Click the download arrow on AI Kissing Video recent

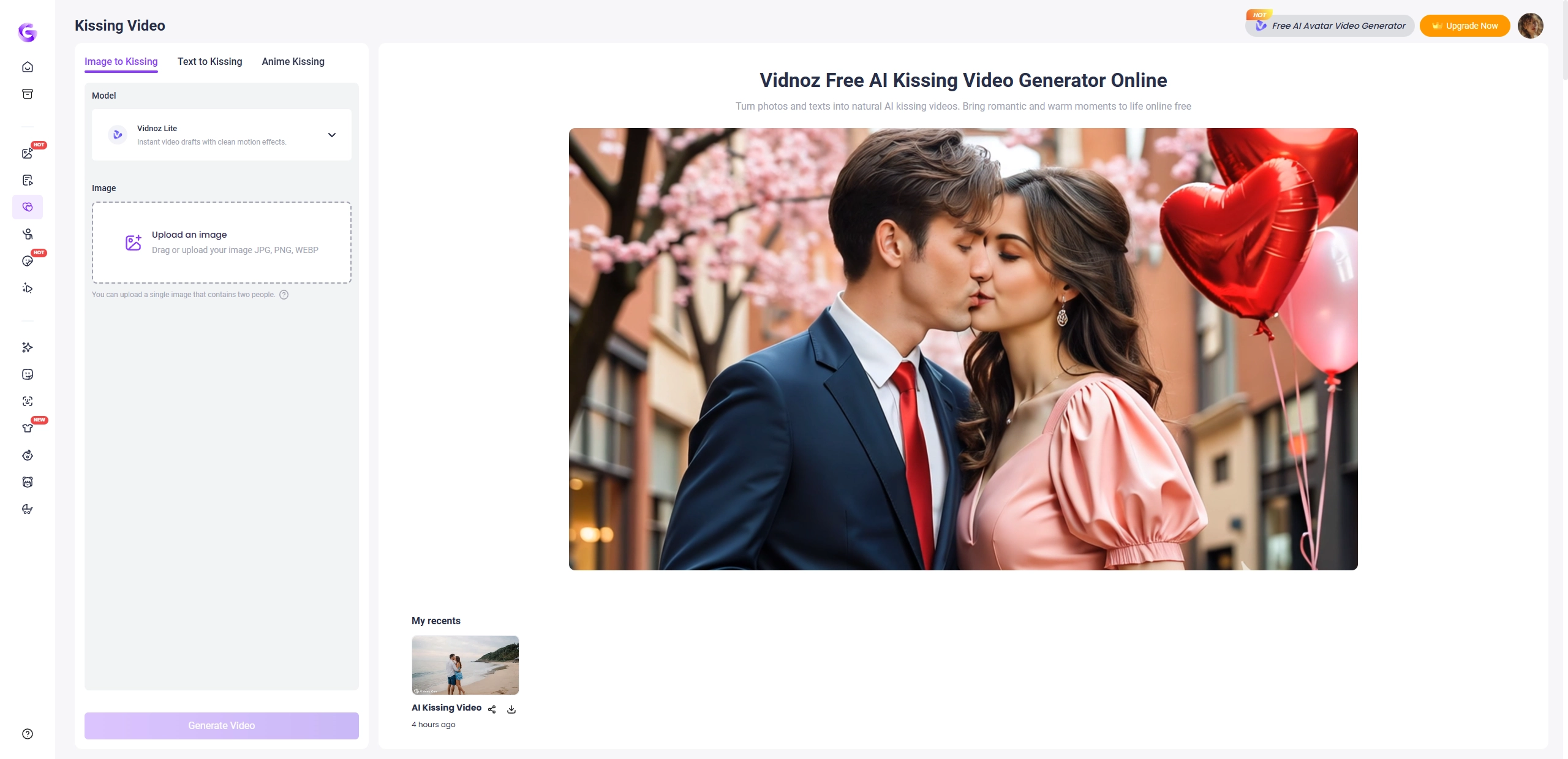pos(512,709)
